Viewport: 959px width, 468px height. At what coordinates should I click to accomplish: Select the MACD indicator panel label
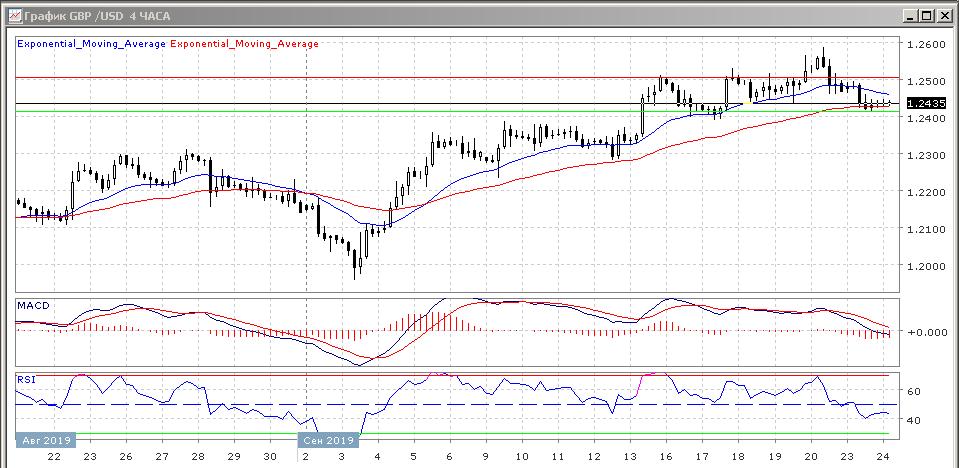[x=32, y=304]
